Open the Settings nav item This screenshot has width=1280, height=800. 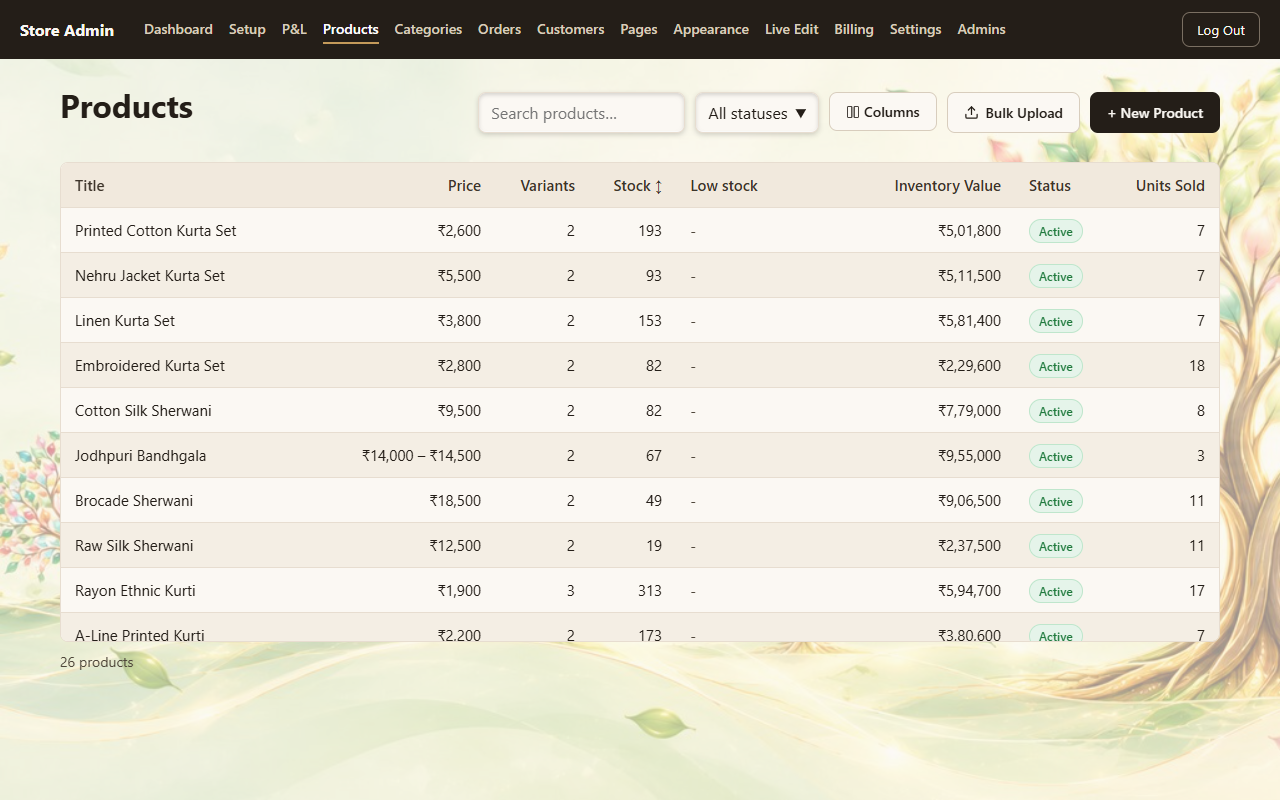915,29
